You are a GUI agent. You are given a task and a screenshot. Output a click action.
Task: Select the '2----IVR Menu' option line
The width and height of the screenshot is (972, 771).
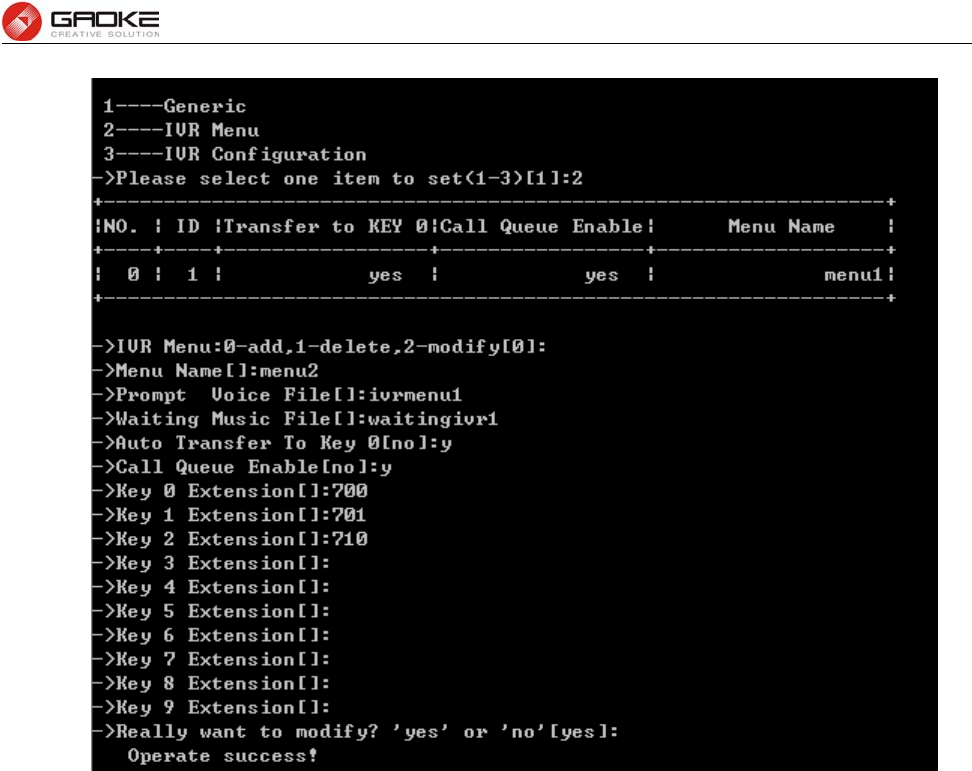tap(181, 130)
